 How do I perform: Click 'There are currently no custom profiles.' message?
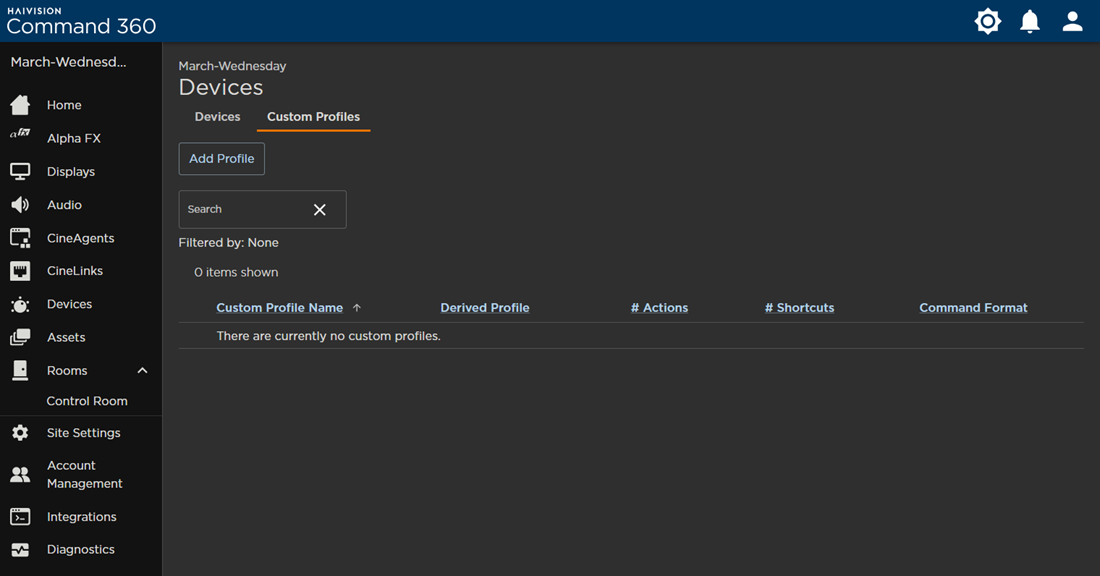tap(328, 336)
